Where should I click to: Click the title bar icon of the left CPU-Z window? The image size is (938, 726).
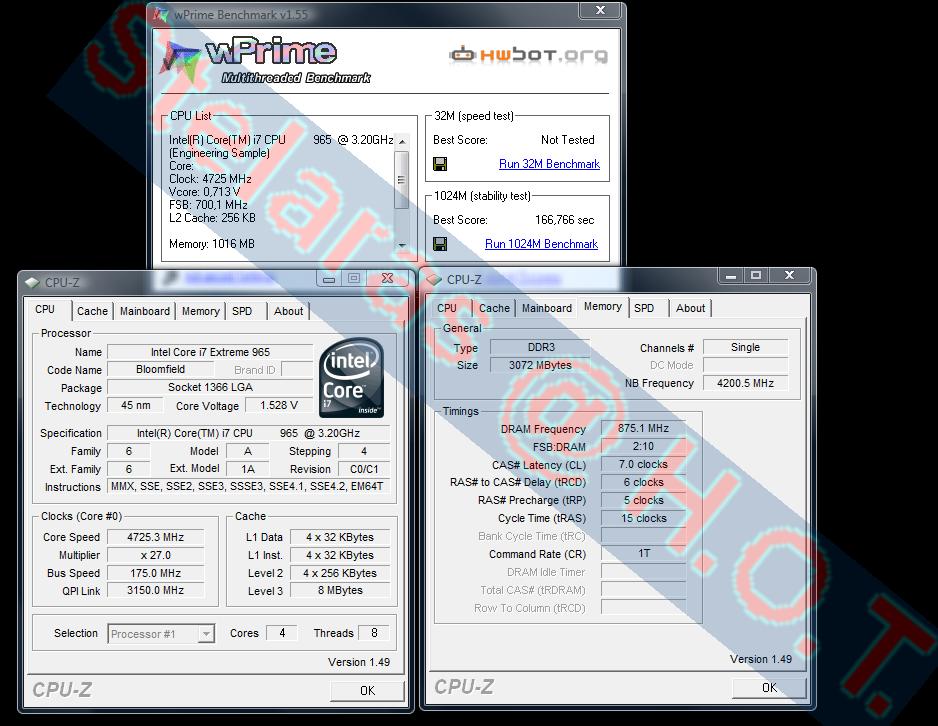coord(32,282)
